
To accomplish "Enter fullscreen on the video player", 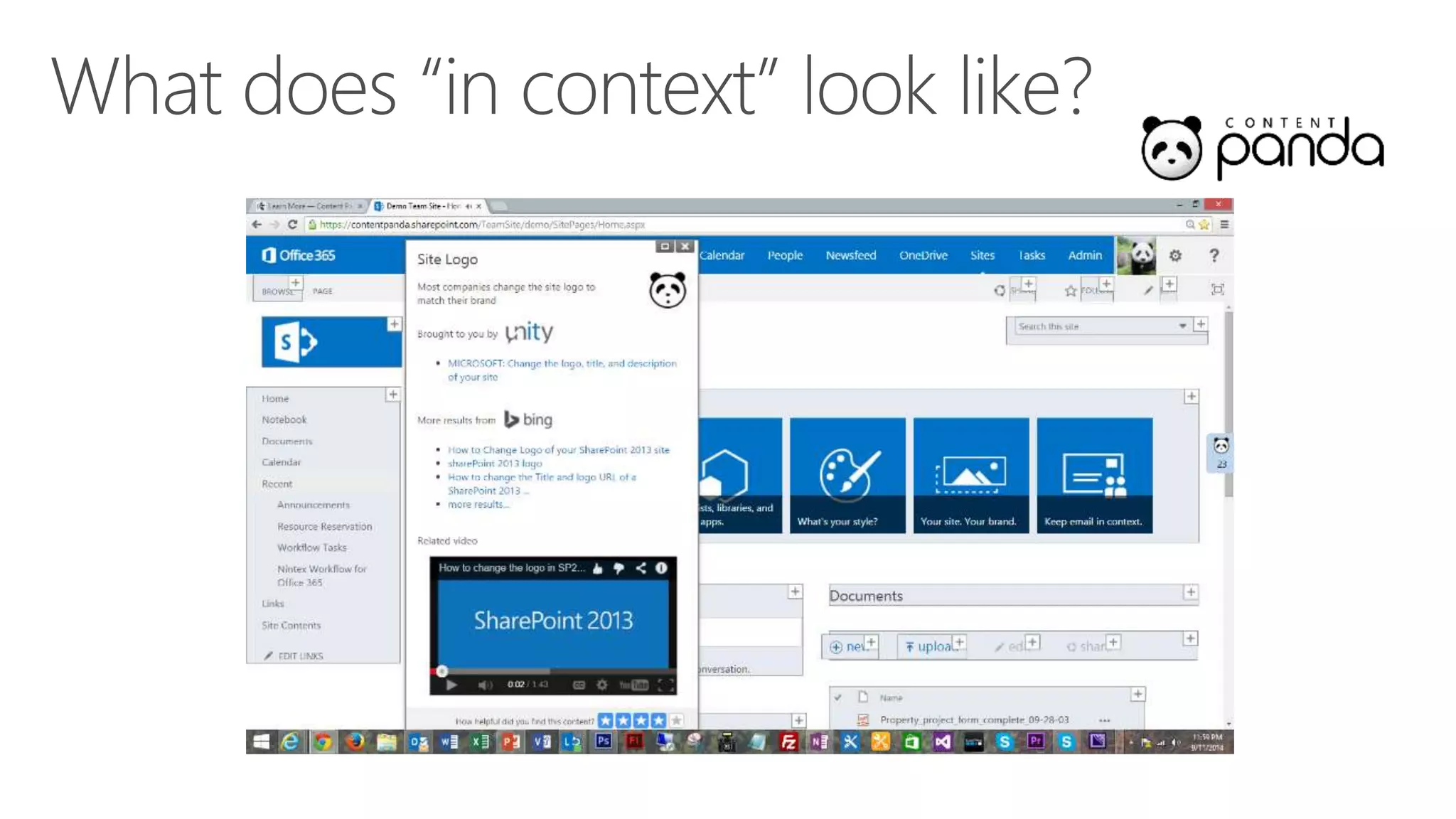I will 665,685.
